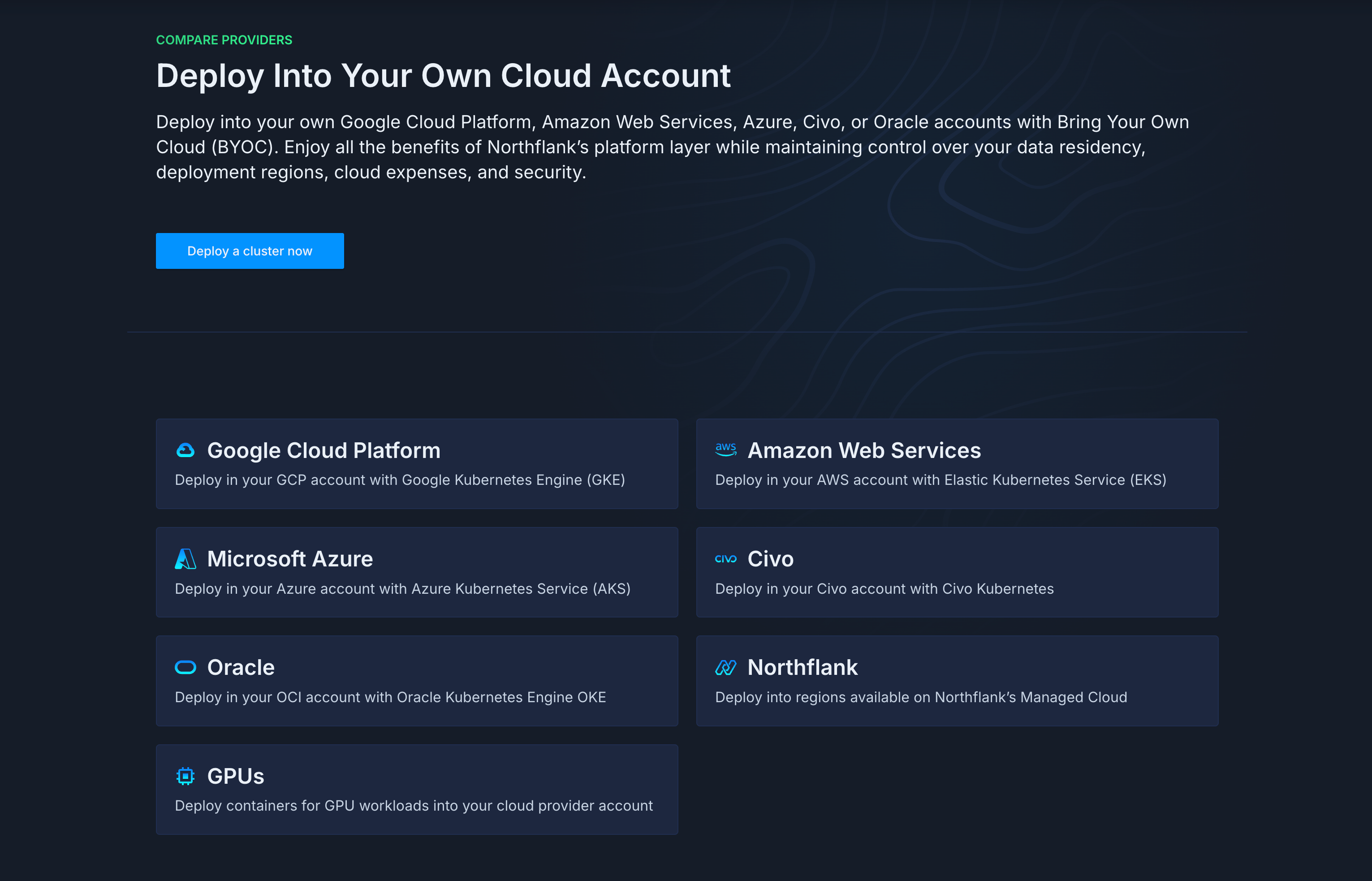Click the GKE deployment description text
Viewport: 1372px width, 881px height.
400,480
